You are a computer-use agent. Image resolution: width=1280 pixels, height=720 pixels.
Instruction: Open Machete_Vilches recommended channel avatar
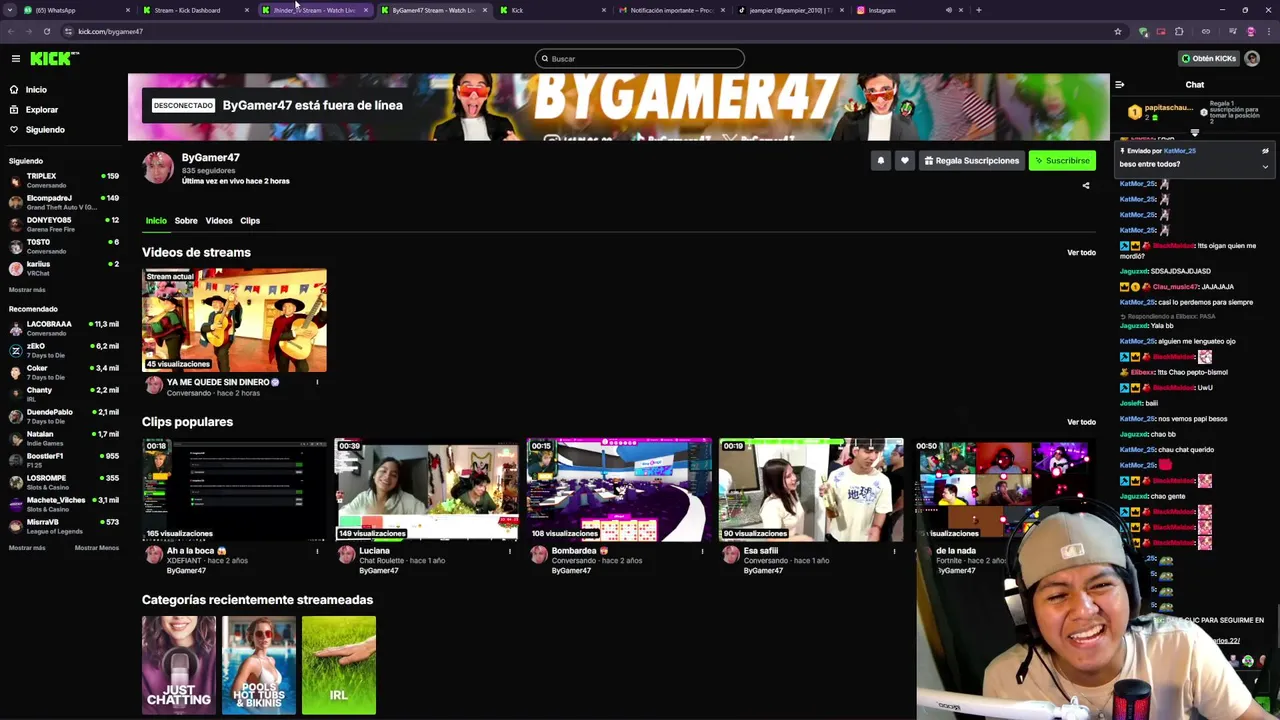(15, 504)
